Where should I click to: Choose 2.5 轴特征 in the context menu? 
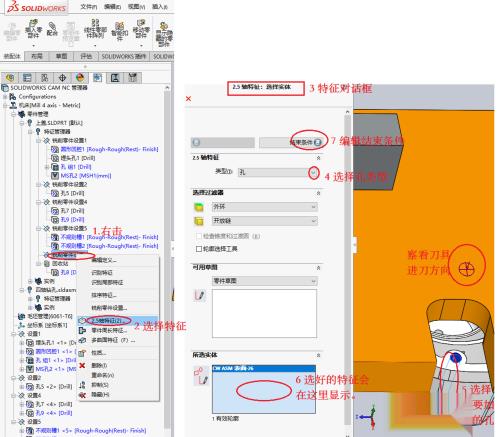pos(118,321)
